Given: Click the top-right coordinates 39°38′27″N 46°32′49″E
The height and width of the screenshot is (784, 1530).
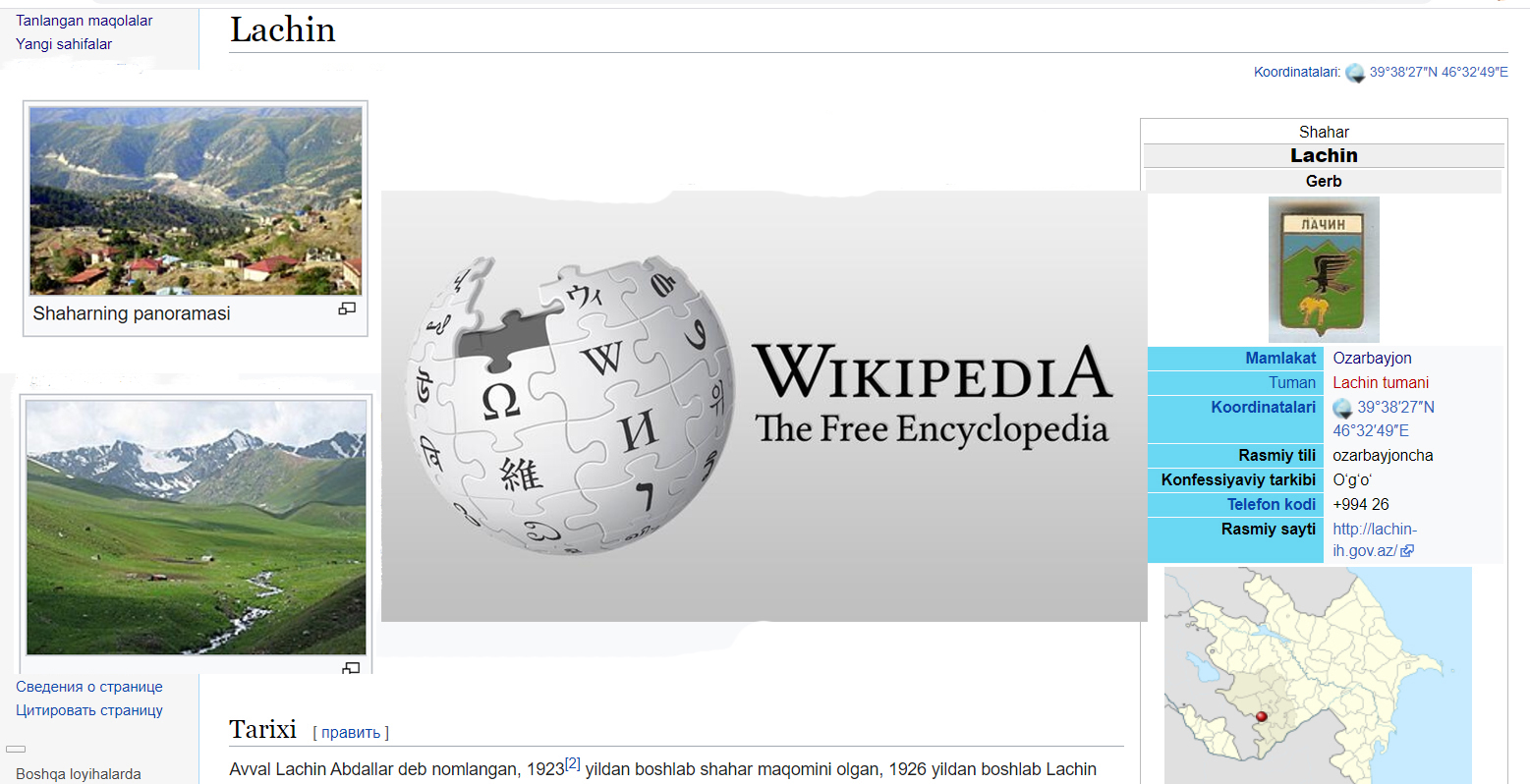Looking at the screenshot, I should point(1438,72).
